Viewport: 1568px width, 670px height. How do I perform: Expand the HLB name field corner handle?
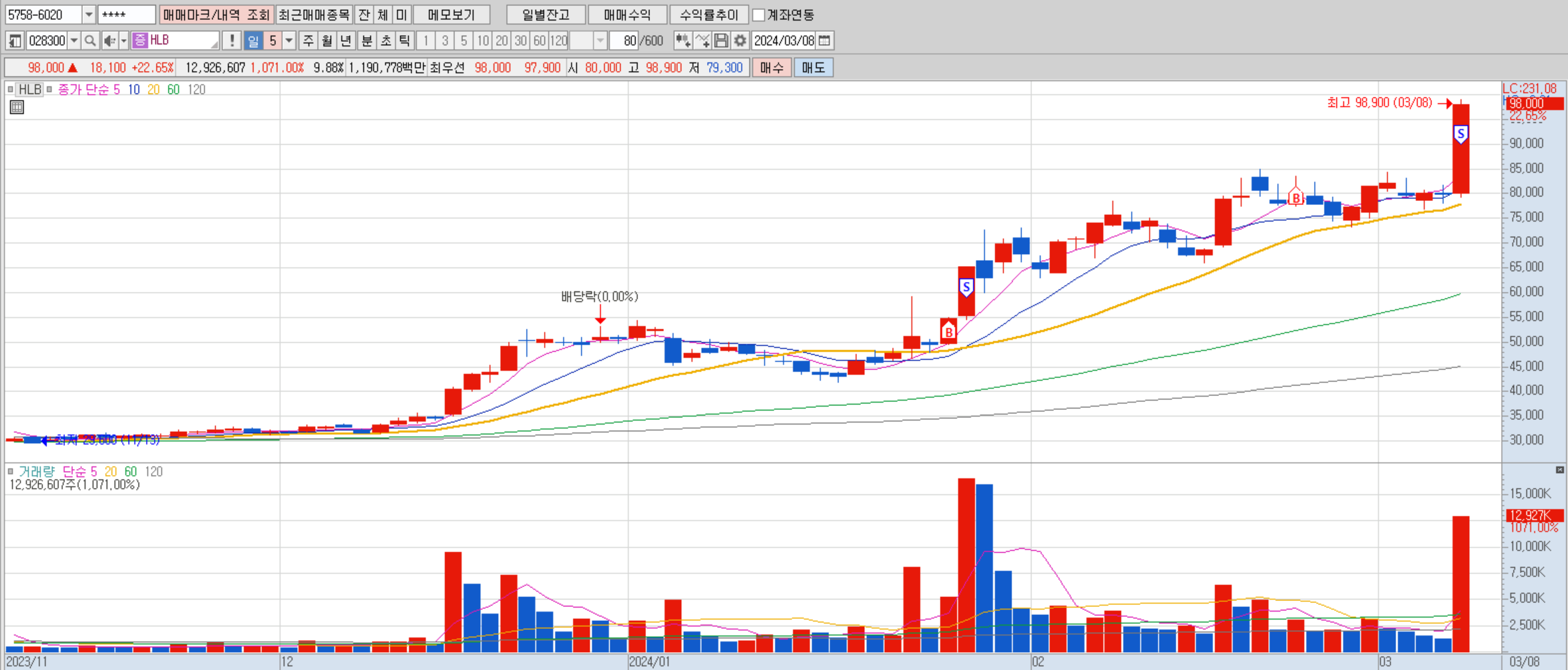point(214,45)
